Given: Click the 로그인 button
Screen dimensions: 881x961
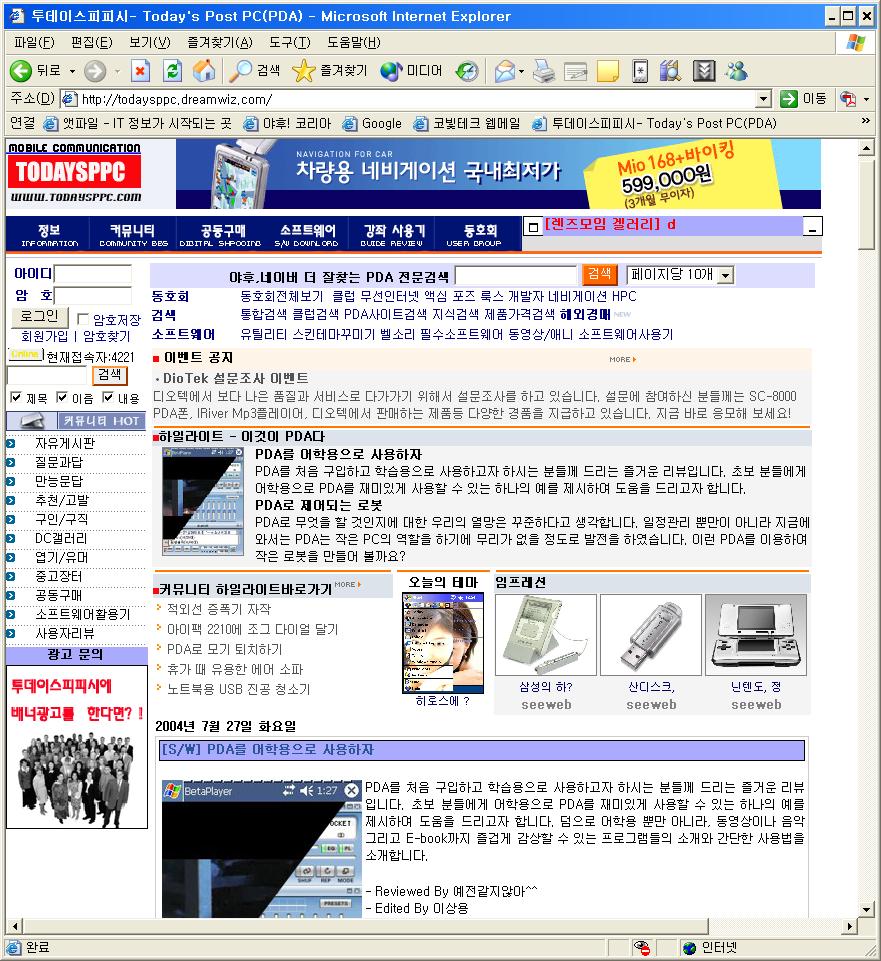Looking at the screenshot, I should (x=39, y=316).
